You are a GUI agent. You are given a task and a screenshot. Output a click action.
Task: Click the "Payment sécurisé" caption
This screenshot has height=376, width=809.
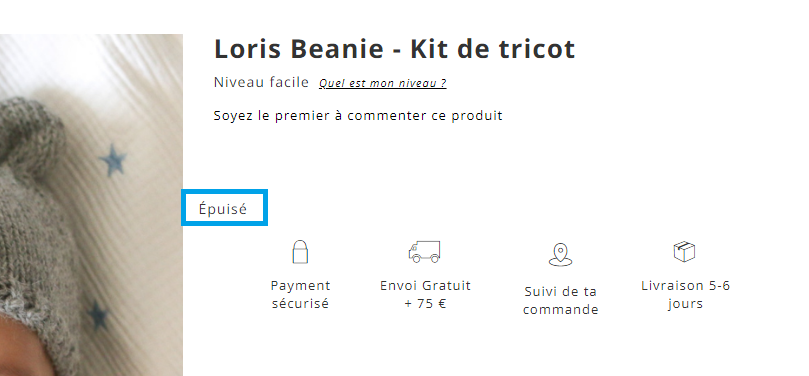[300, 295]
